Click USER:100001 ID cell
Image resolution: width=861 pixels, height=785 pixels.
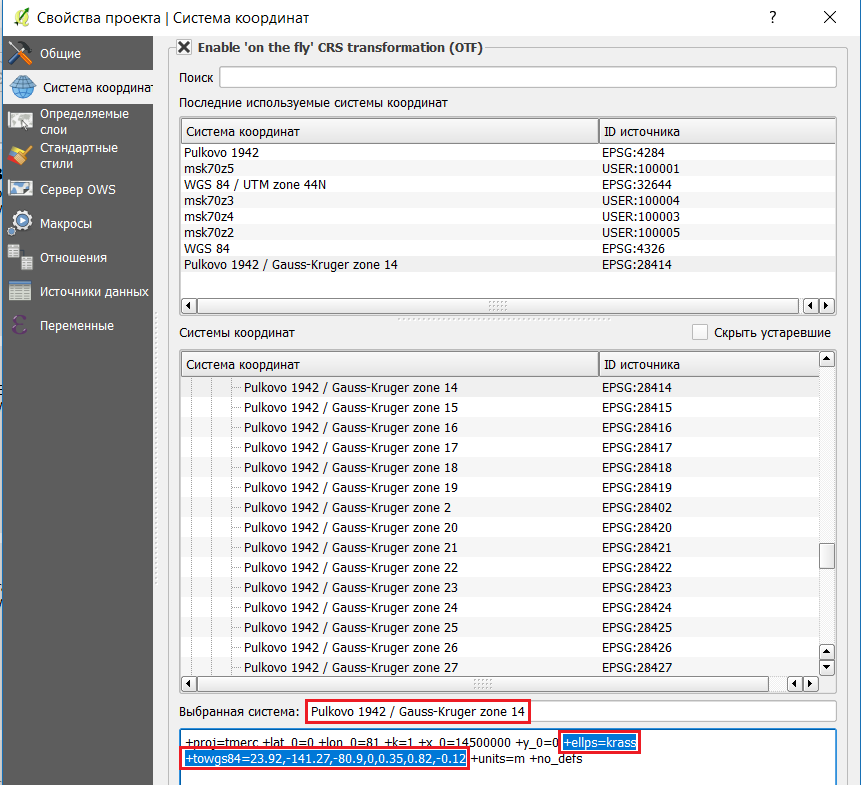click(641, 169)
